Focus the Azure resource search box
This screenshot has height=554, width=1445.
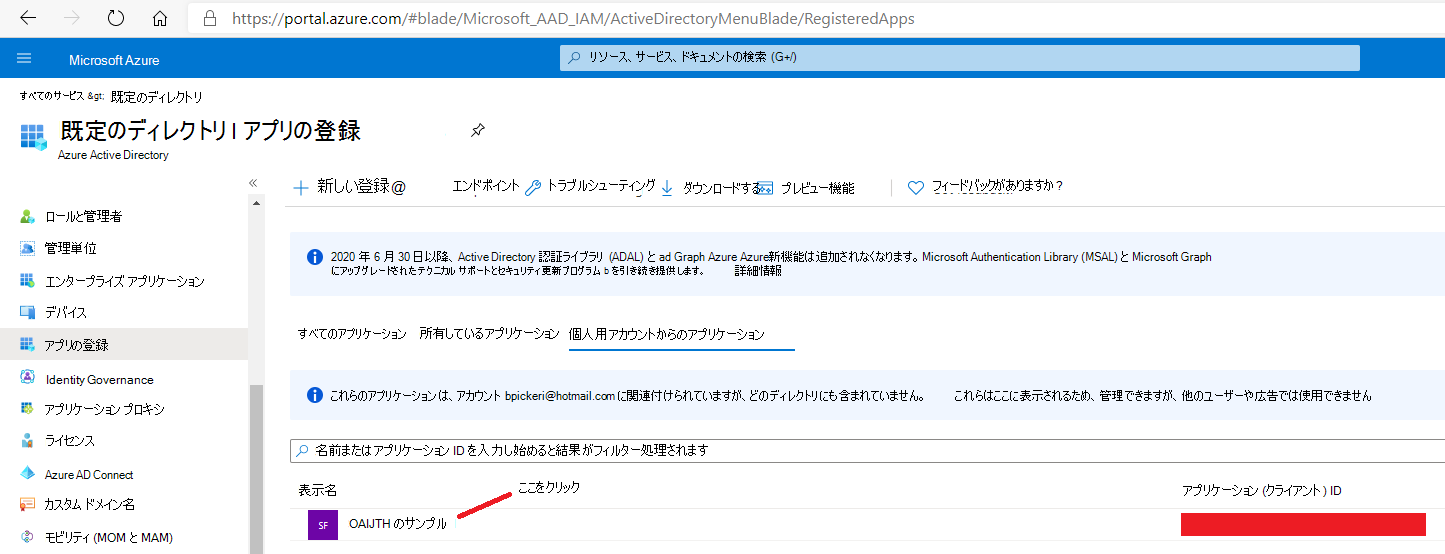tap(960, 58)
